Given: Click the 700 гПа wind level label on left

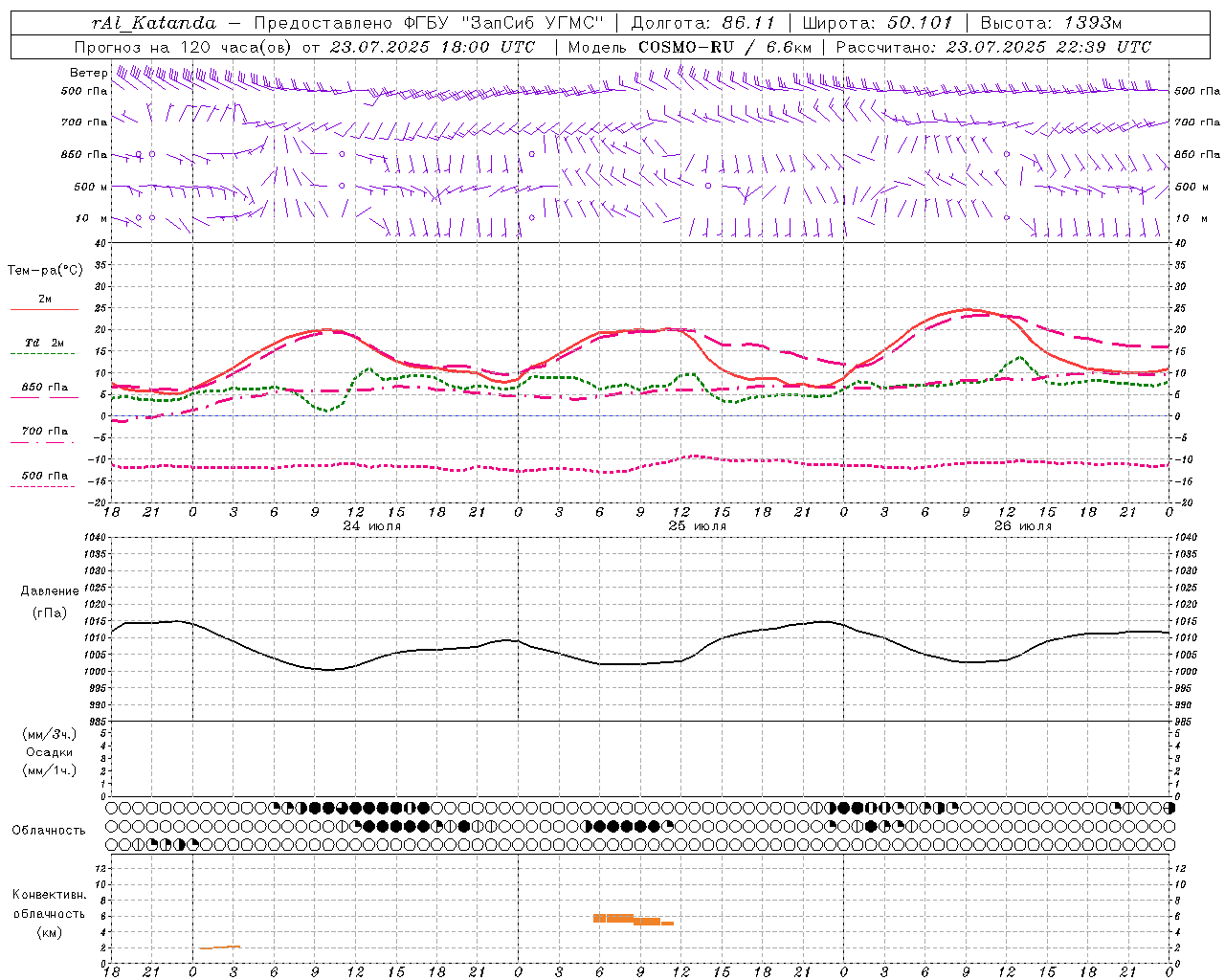Looking at the screenshot, I should click(84, 122).
